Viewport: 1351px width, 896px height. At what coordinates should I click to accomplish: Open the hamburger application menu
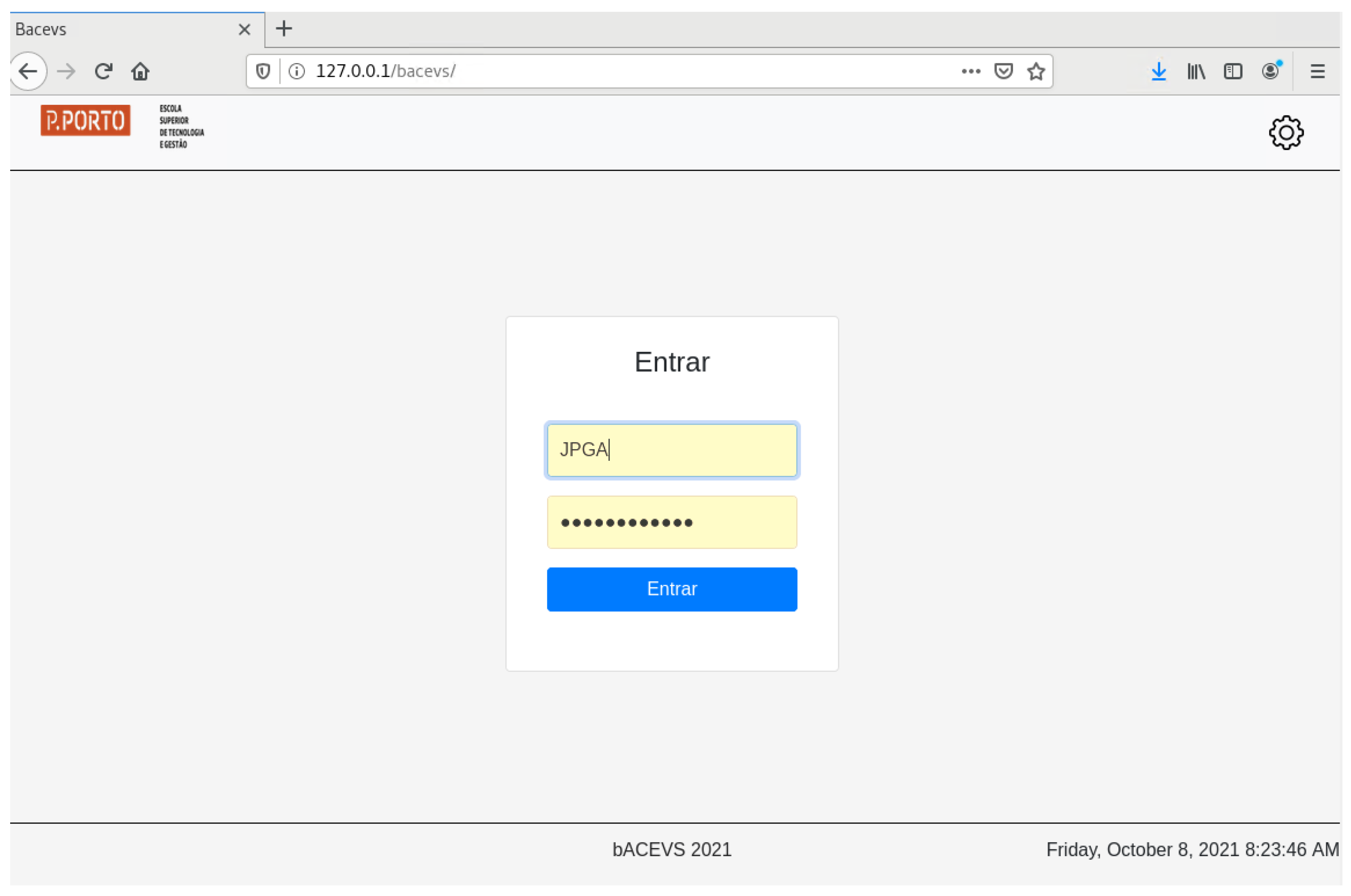tap(1317, 72)
